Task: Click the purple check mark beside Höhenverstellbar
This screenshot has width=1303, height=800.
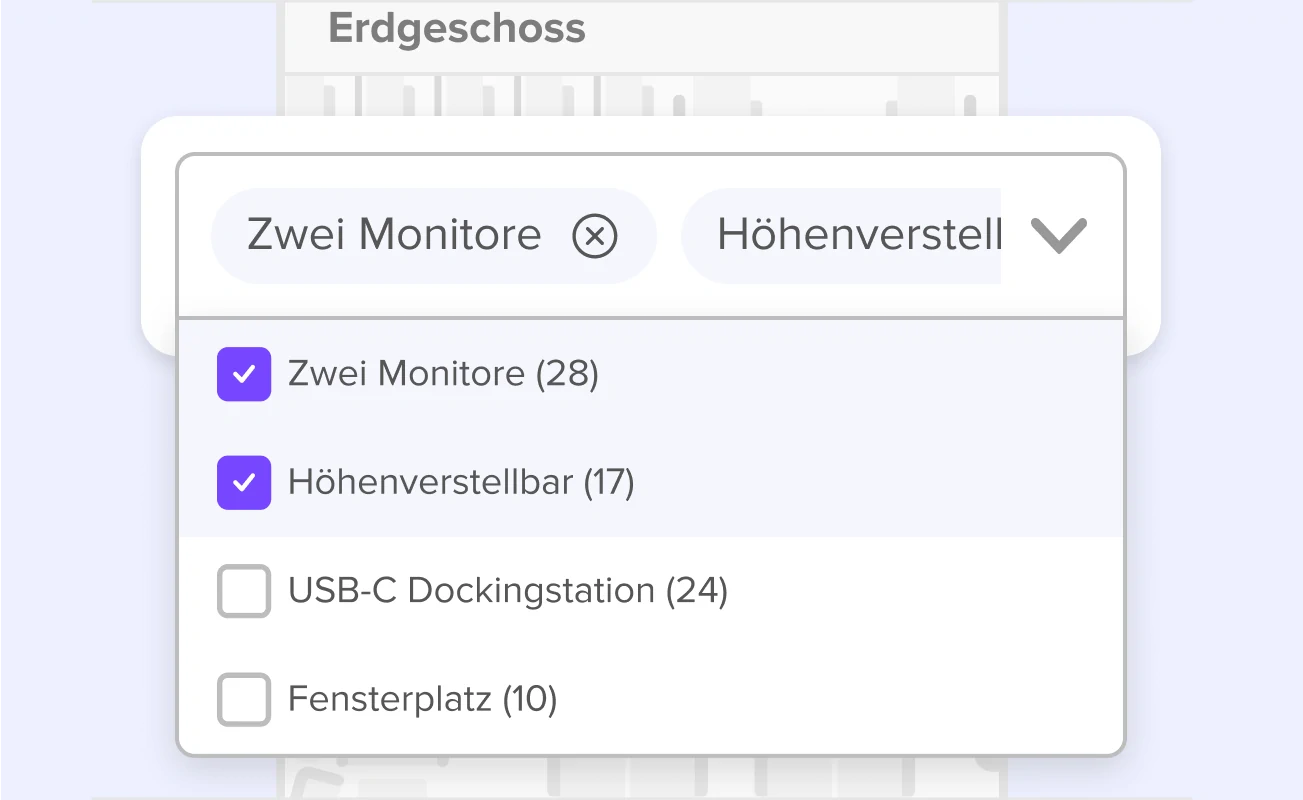Action: click(x=244, y=483)
